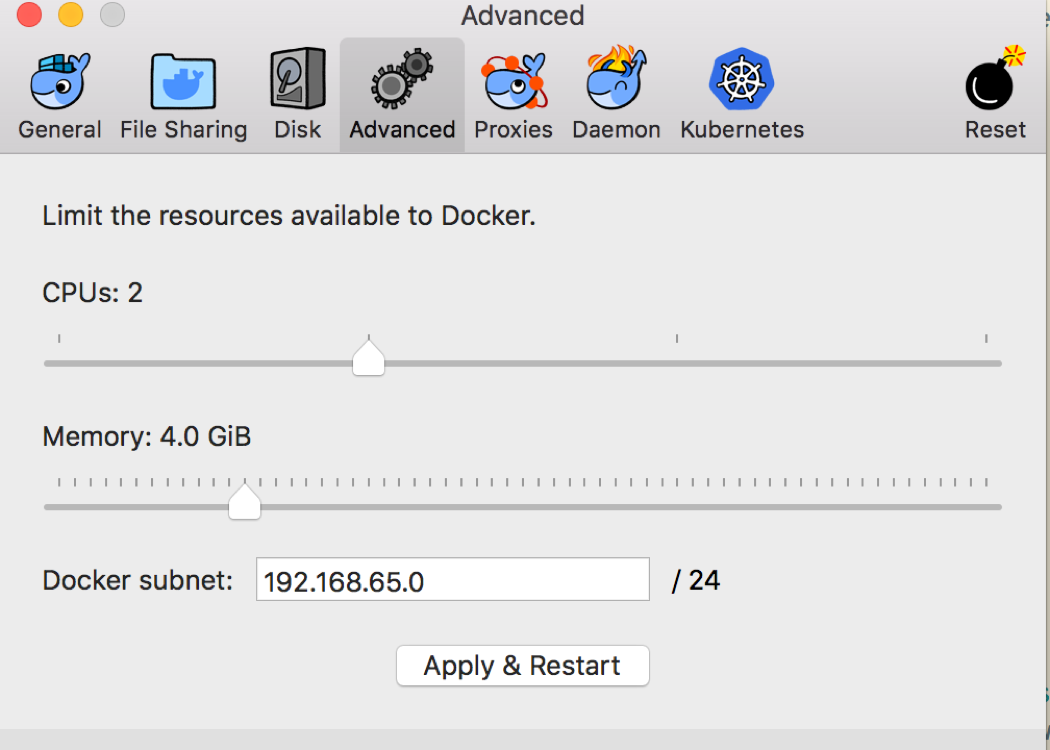Open the Proxies settings pane

click(x=514, y=96)
